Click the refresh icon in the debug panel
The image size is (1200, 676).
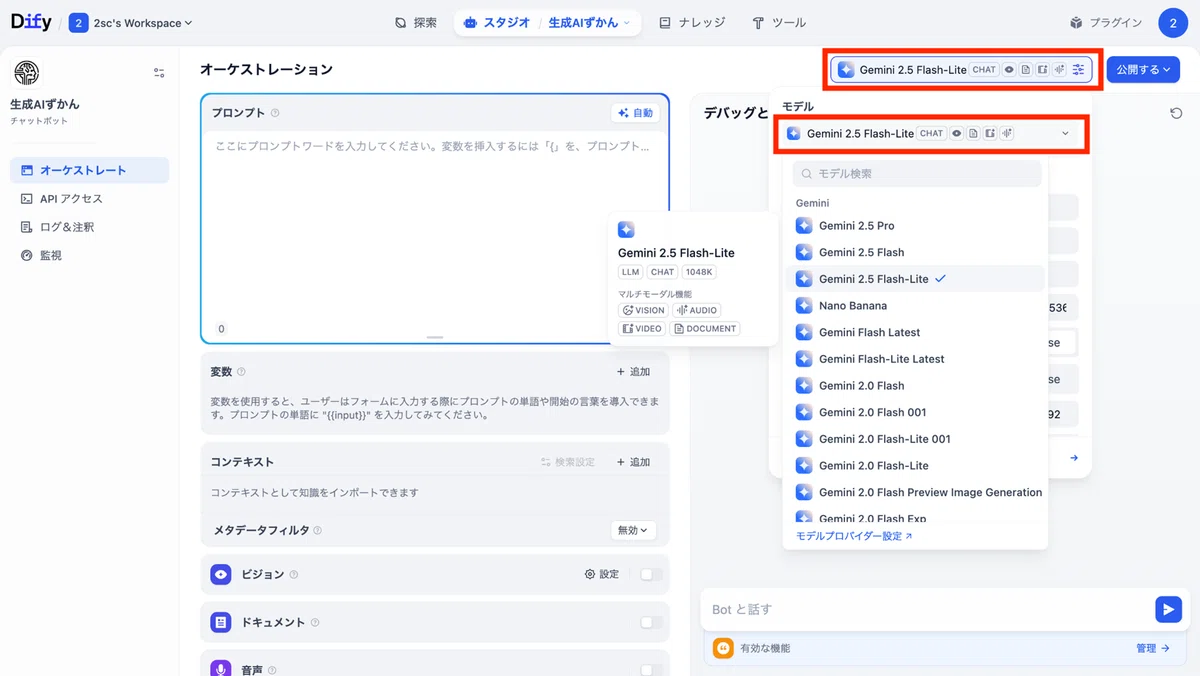pyautogui.click(x=1176, y=113)
